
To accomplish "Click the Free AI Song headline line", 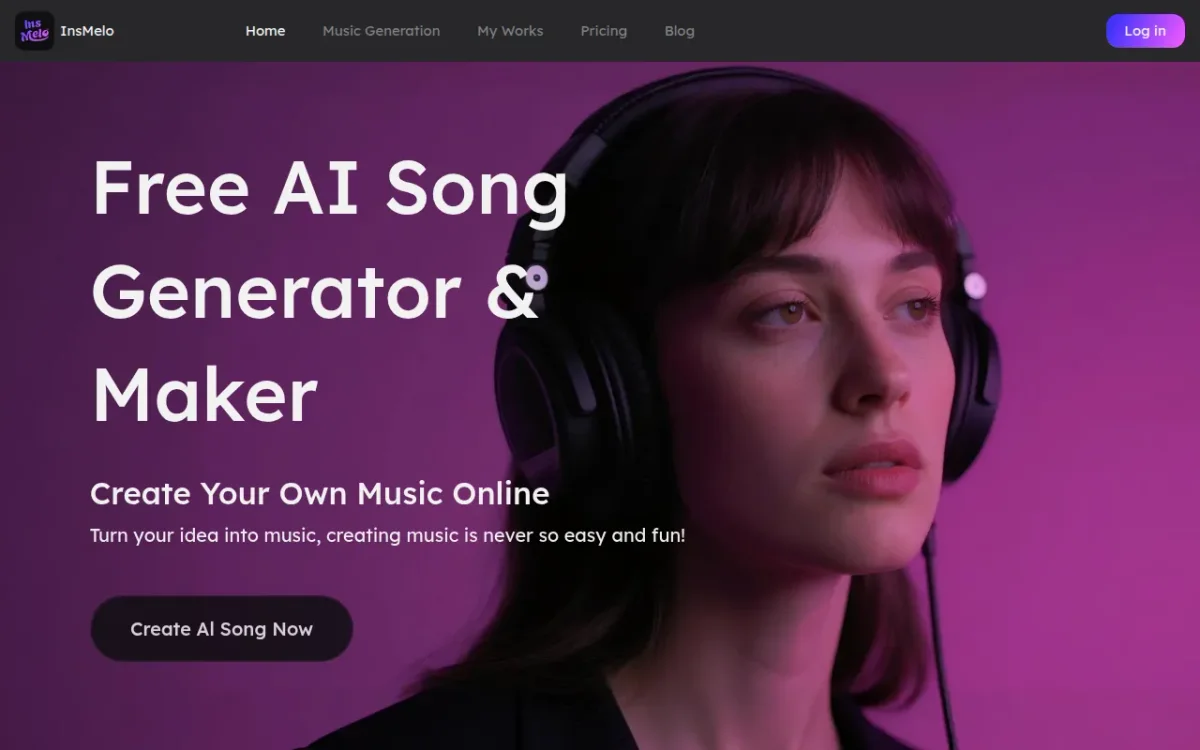I will pos(330,189).
